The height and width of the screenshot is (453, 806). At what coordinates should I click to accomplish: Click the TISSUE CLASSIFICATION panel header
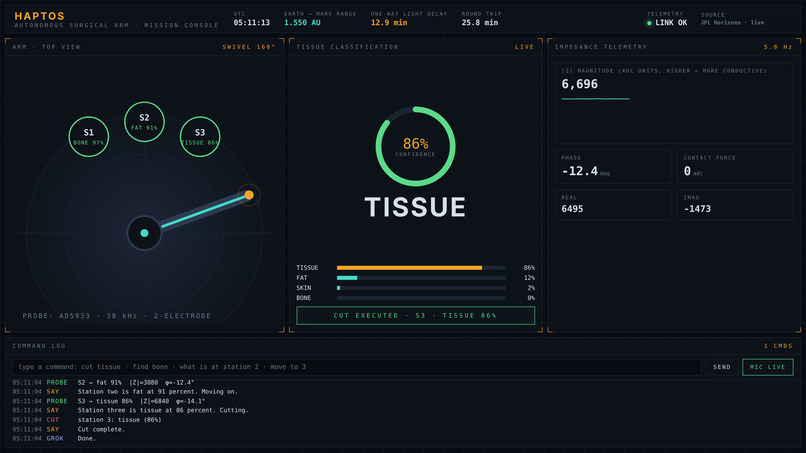(x=347, y=47)
